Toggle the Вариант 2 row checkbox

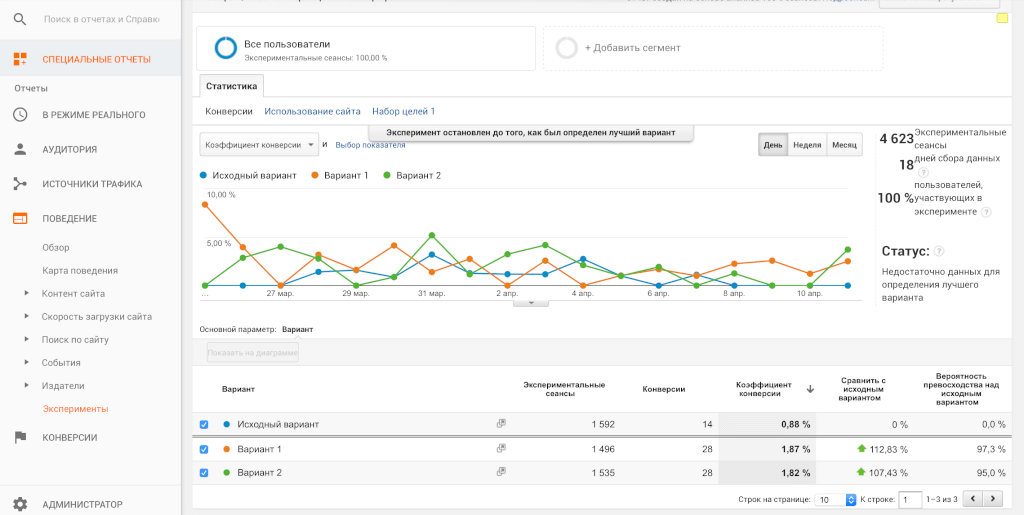pos(204,473)
